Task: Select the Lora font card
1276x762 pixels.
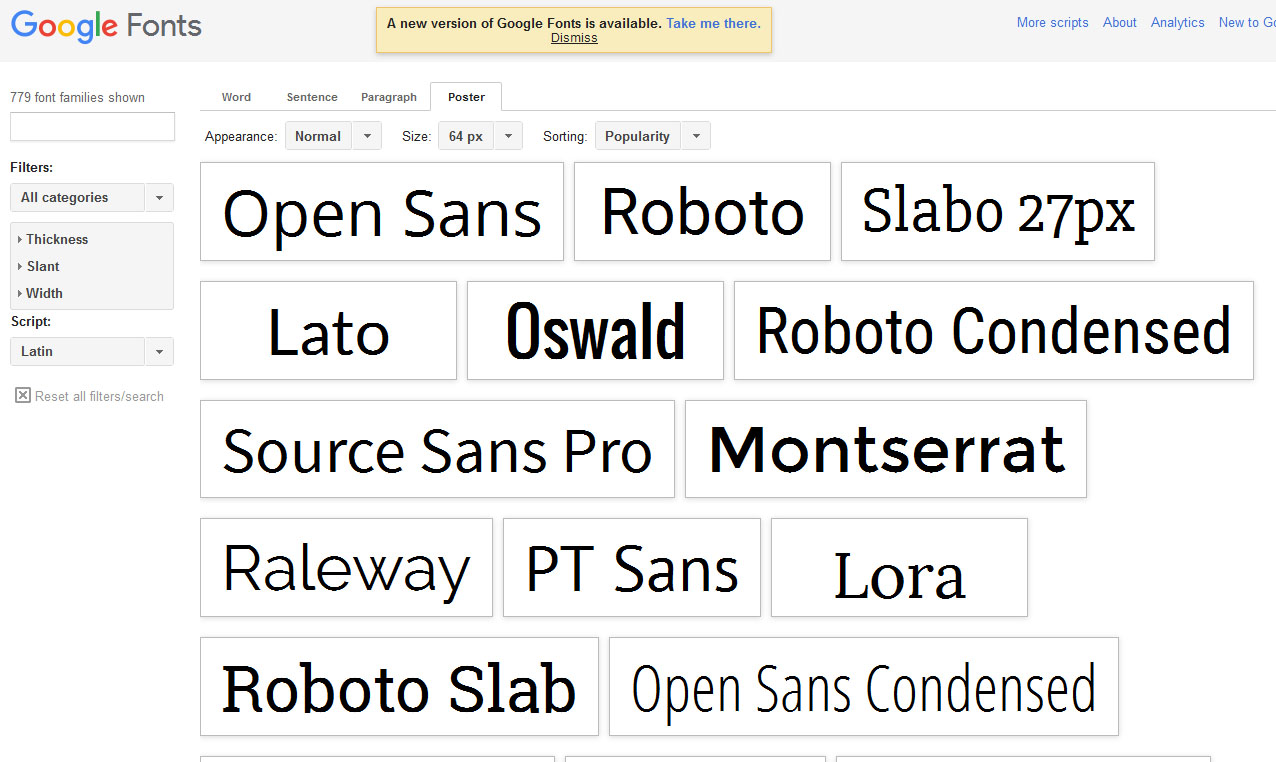Action: [899, 568]
